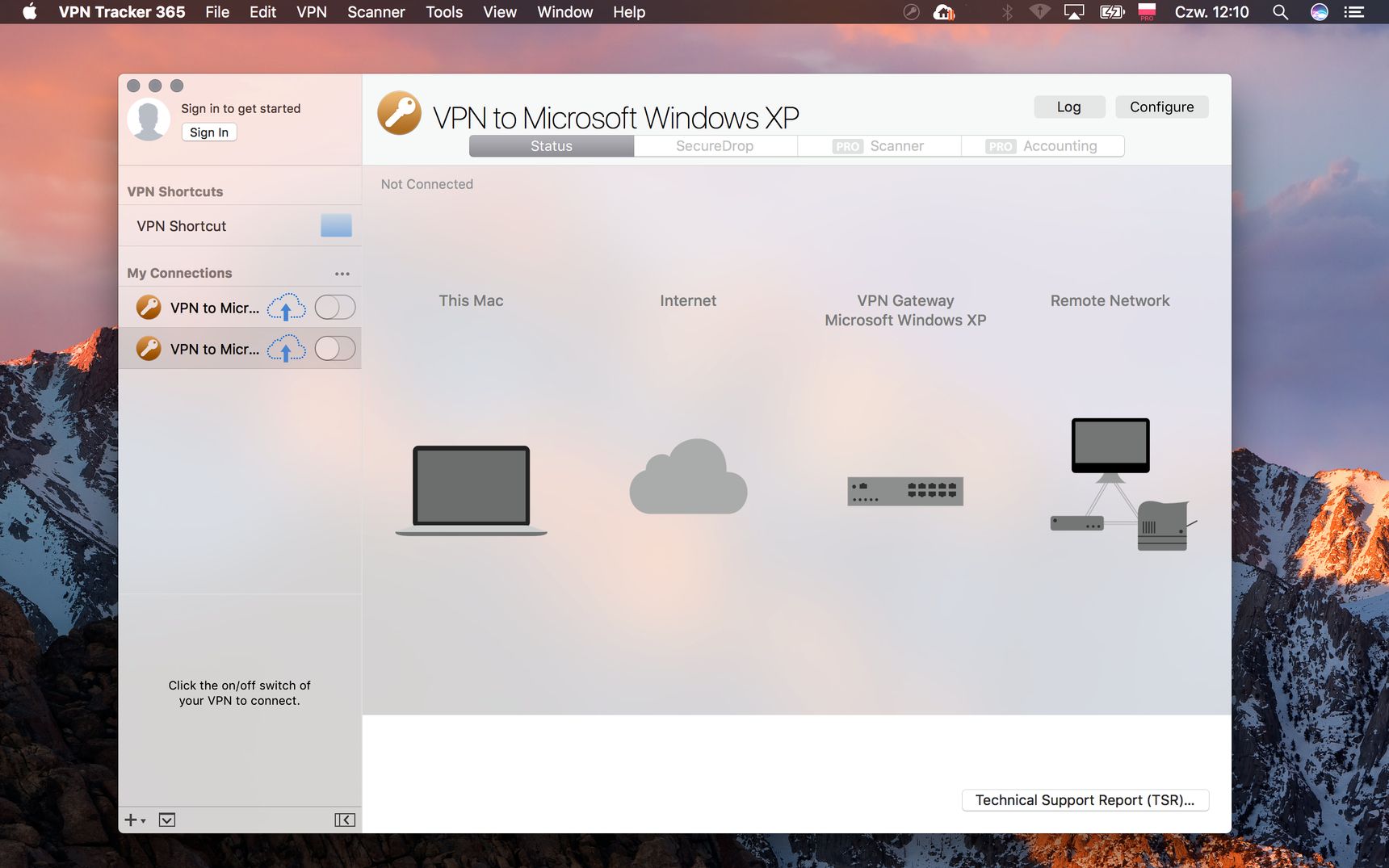
Task: Open the File menu
Action: pyautogui.click(x=217, y=12)
